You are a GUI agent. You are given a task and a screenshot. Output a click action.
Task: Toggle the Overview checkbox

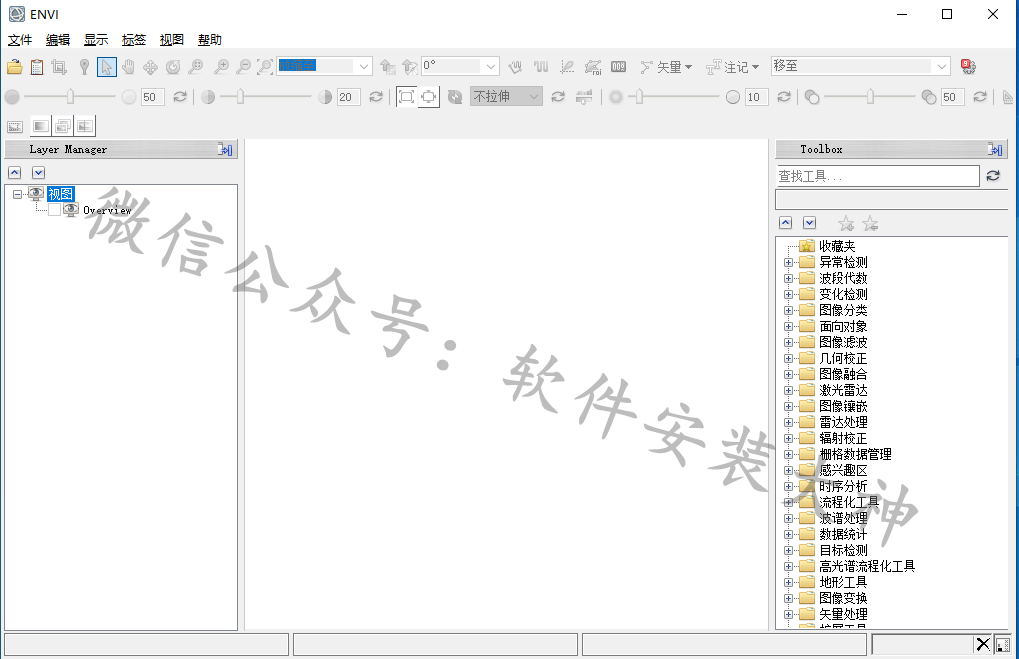coord(55,210)
